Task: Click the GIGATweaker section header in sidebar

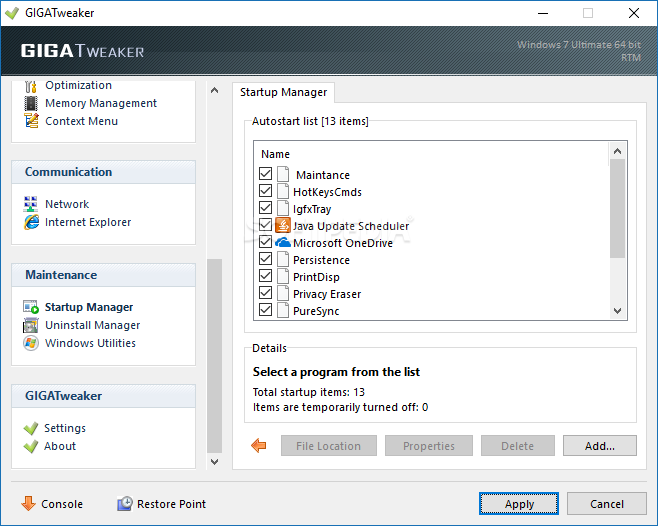Action: click(103, 396)
